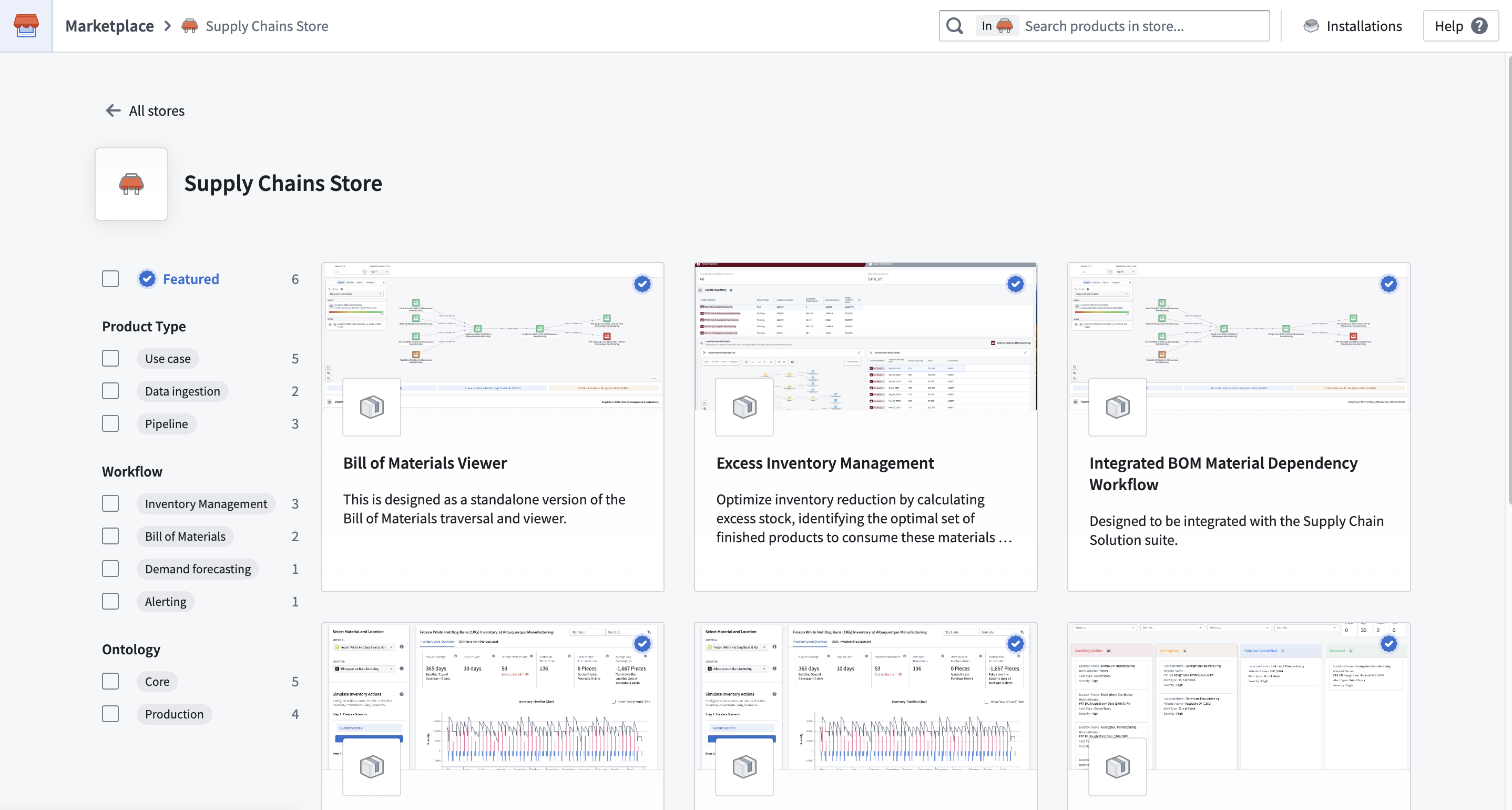This screenshot has height=810, width=1512.
Task: Click the Inventory Management tag label
Action: point(206,503)
